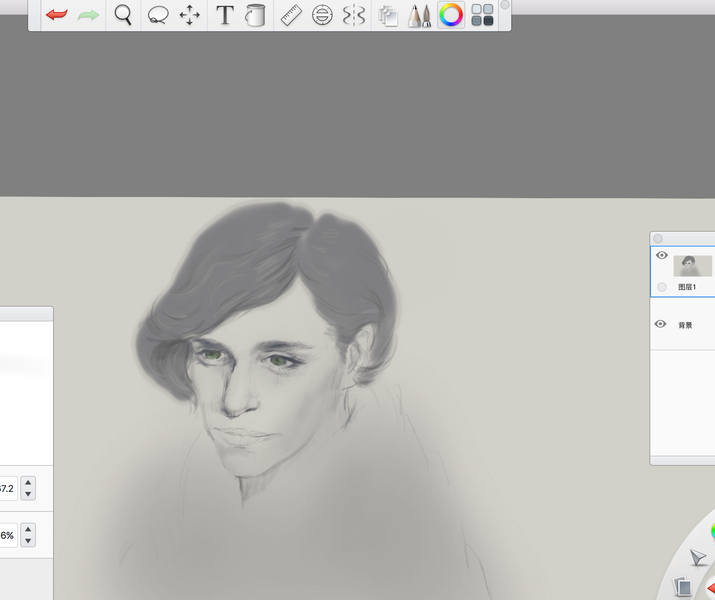Select the 图层1 layer thumbnail
The width and height of the screenshot is (715, 600).
tap(693, 266)
